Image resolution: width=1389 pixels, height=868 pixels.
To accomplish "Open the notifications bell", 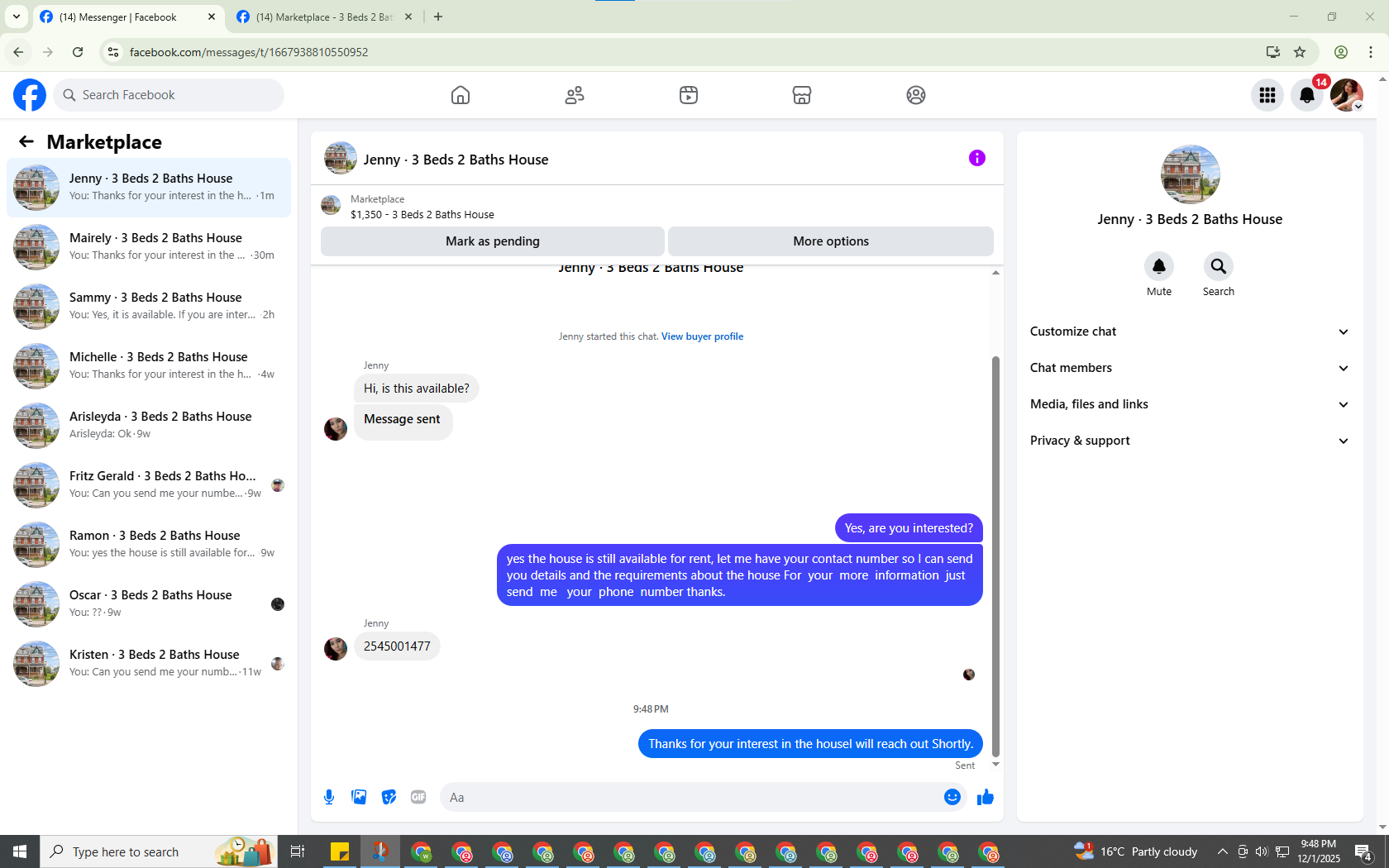I will 1307,95.
